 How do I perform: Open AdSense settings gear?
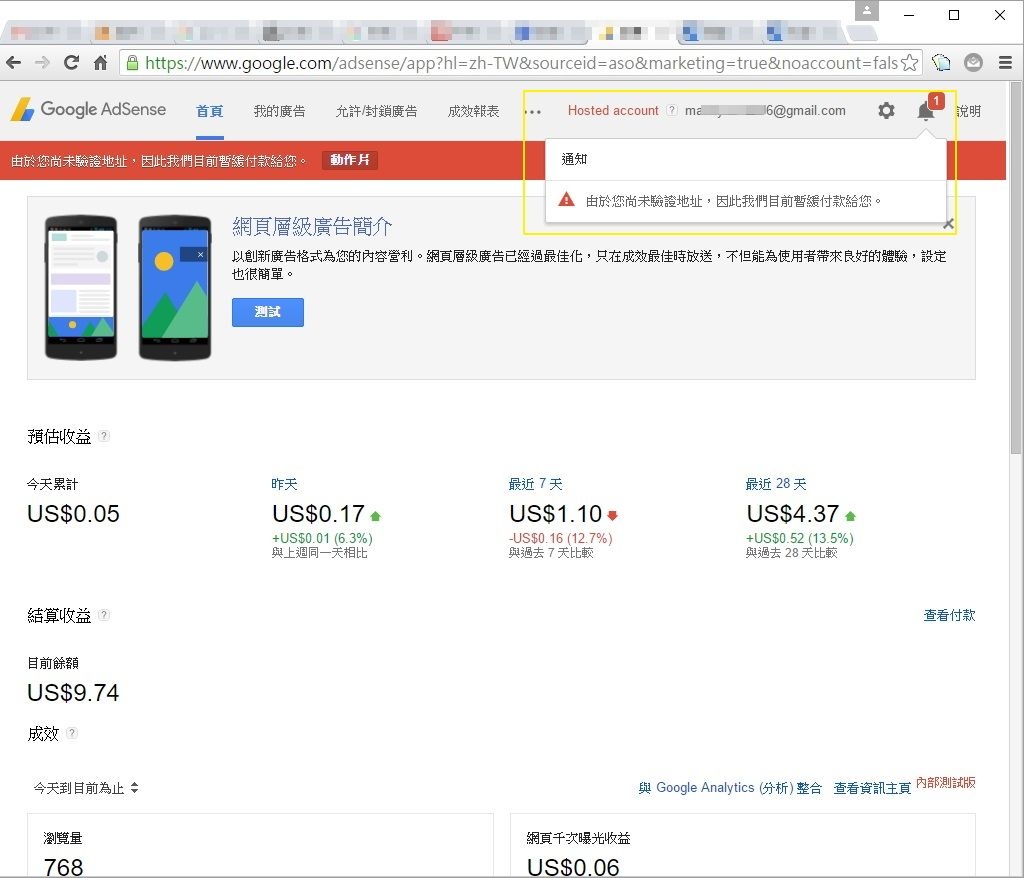pyautogui.click(x=886, y=110)
